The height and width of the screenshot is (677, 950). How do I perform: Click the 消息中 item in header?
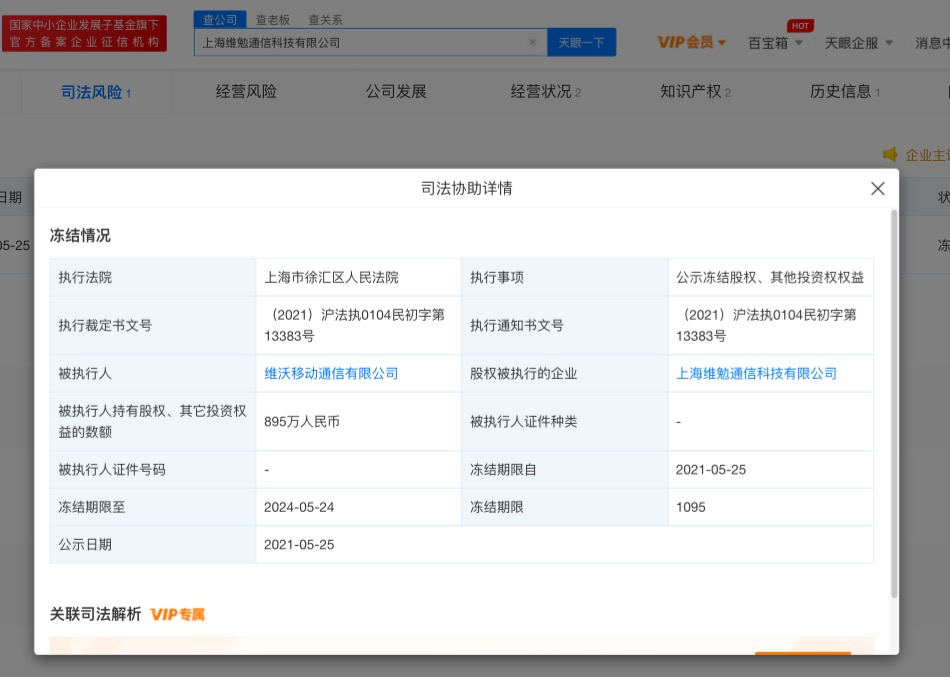click(x=932, y=43)
